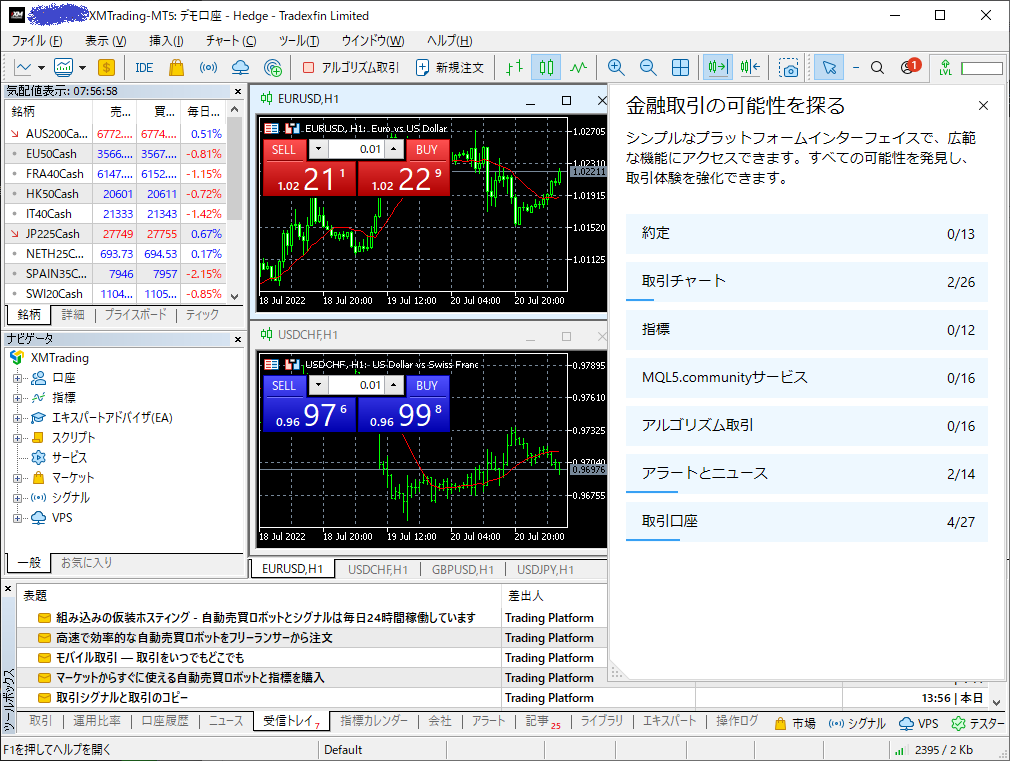Toggle chart auto scroll button
Image resolution: width=1010 pixels, height=761 pixels.
pos(718,68)
